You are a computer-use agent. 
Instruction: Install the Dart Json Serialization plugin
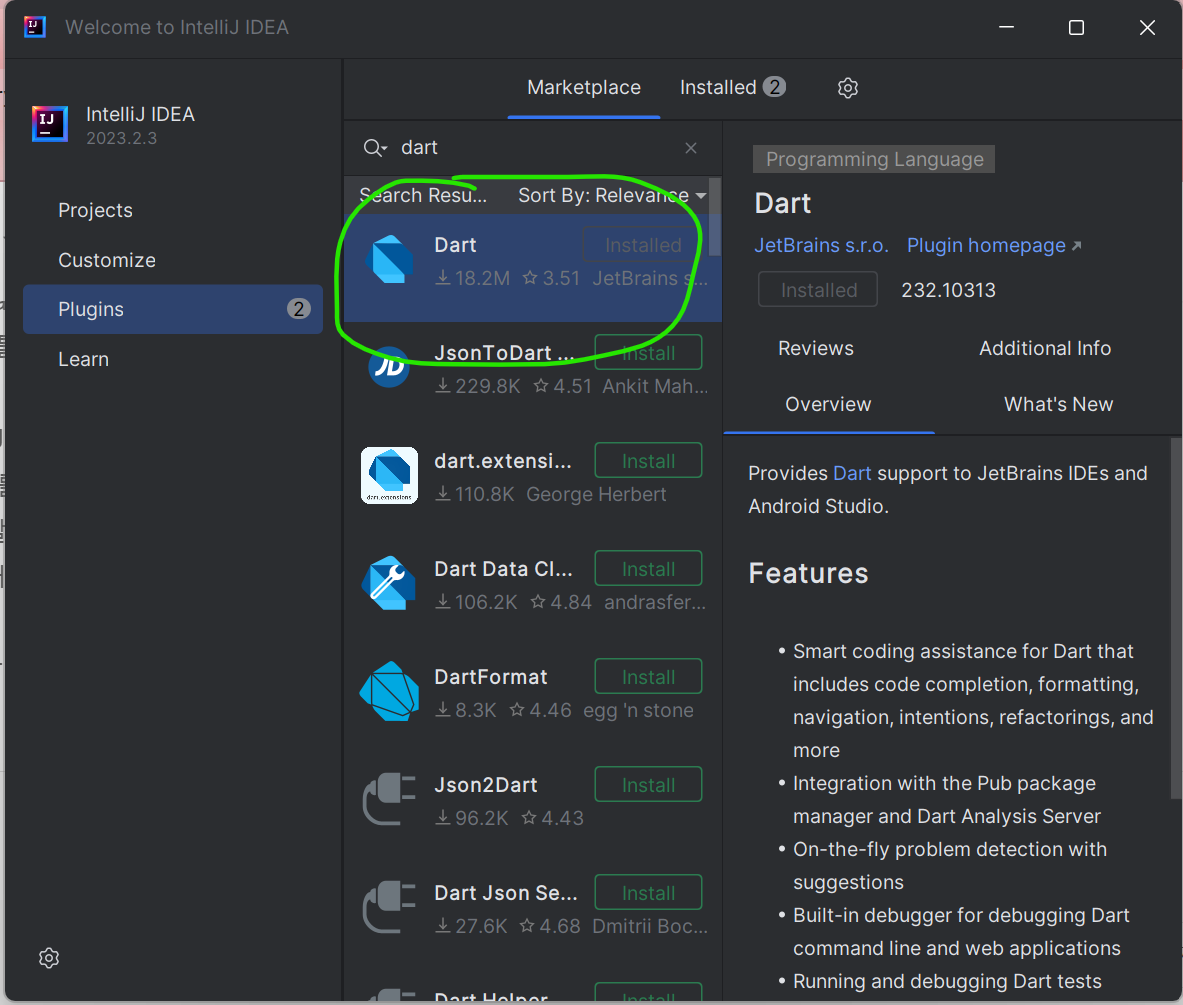(648, 892)
